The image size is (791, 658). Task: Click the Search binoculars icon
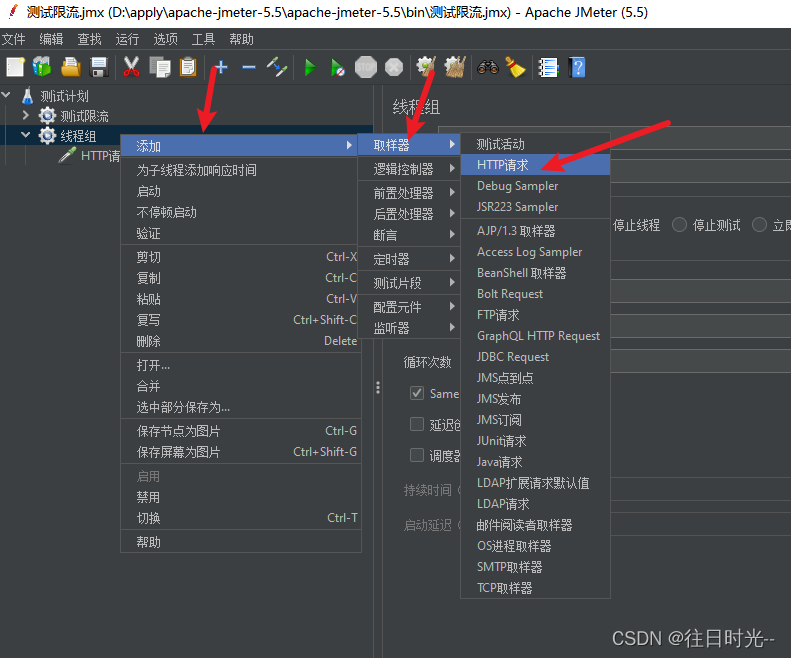point(488,67)
